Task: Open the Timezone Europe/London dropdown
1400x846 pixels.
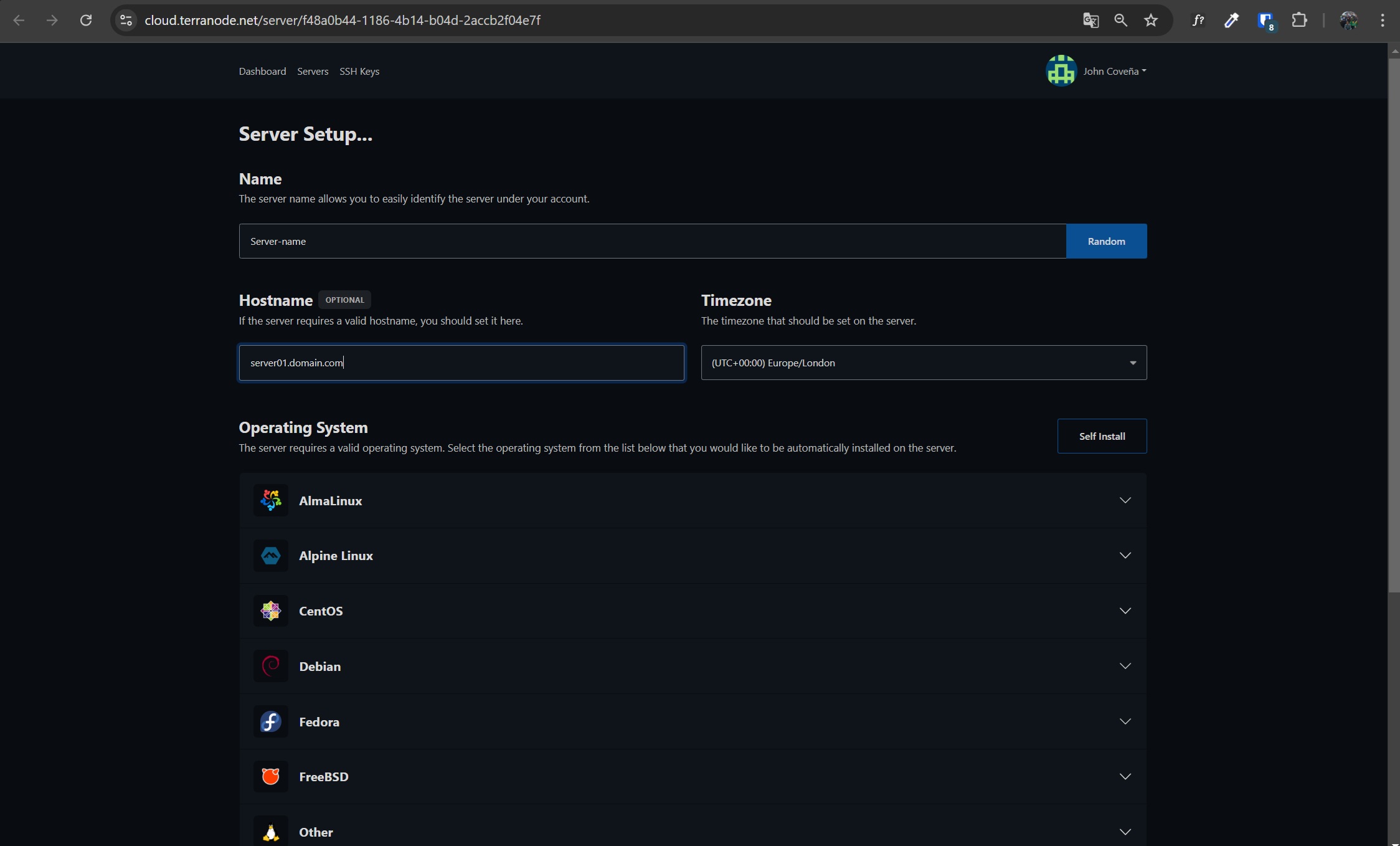Action: [924, 363]
